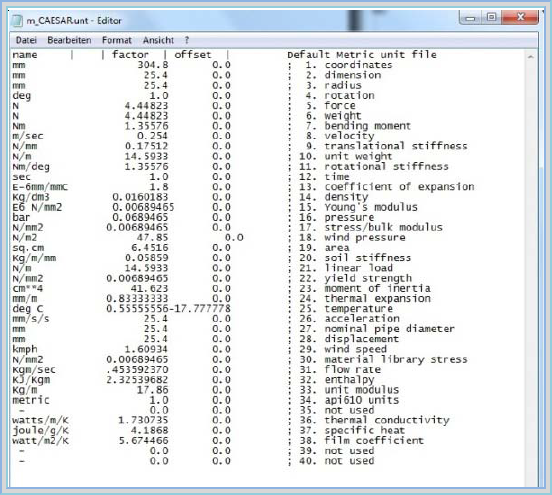This screenshot has height=495, width=552.
Task: Click the factor value 0.0160183
Action: point(140,197)
